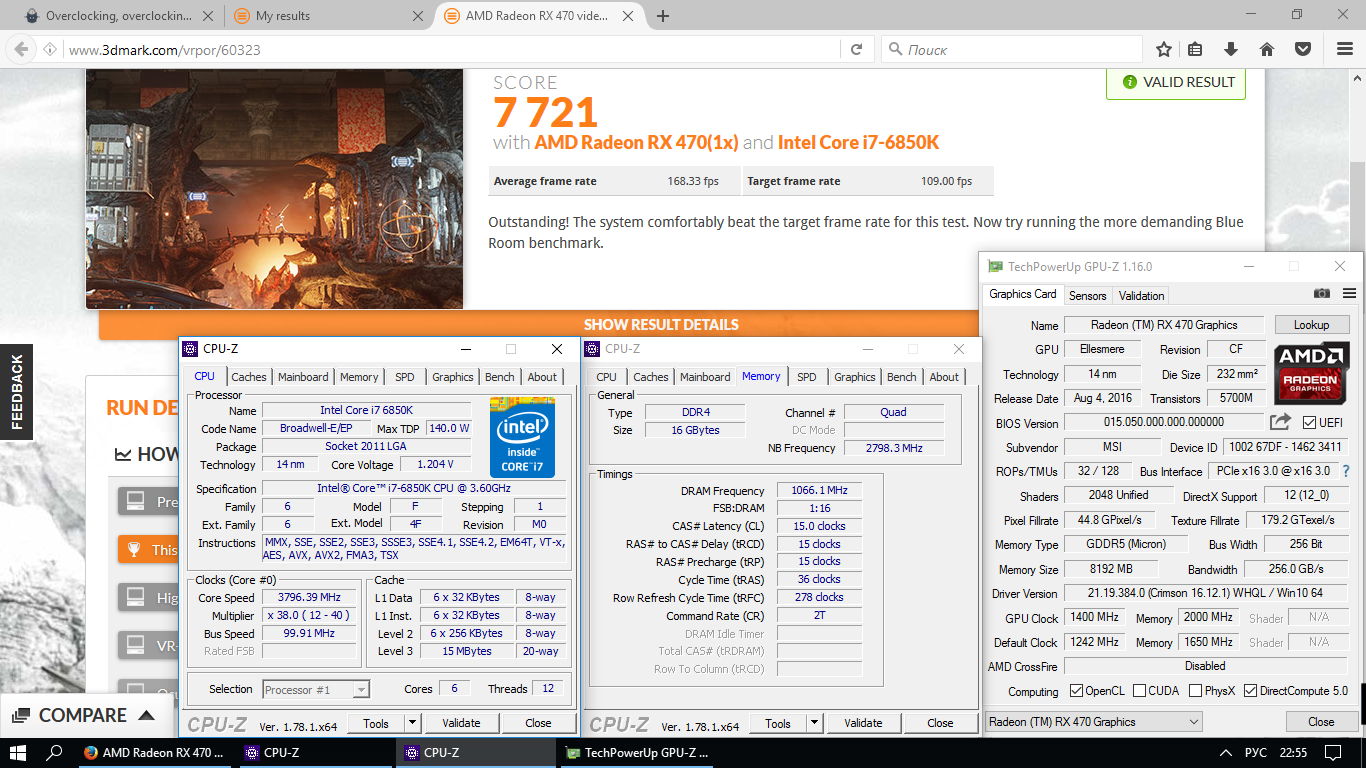Open the Sensors tab in GPU-Z
1366x768 pixels.
[x=1088, y=295]
